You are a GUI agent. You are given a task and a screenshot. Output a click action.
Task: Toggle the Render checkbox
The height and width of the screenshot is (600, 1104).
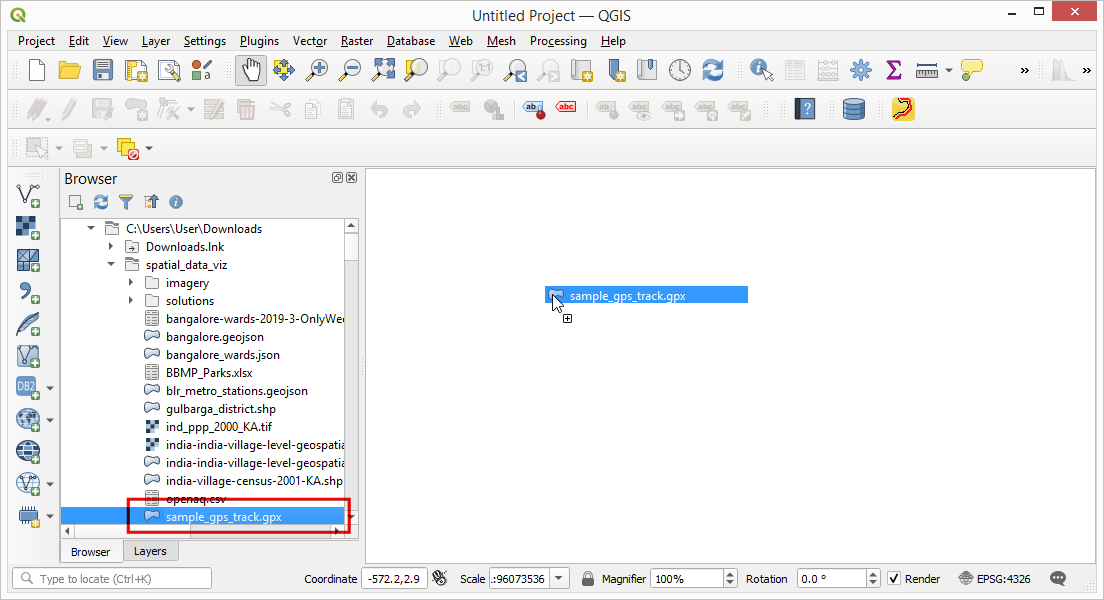[x=893, y=579]
